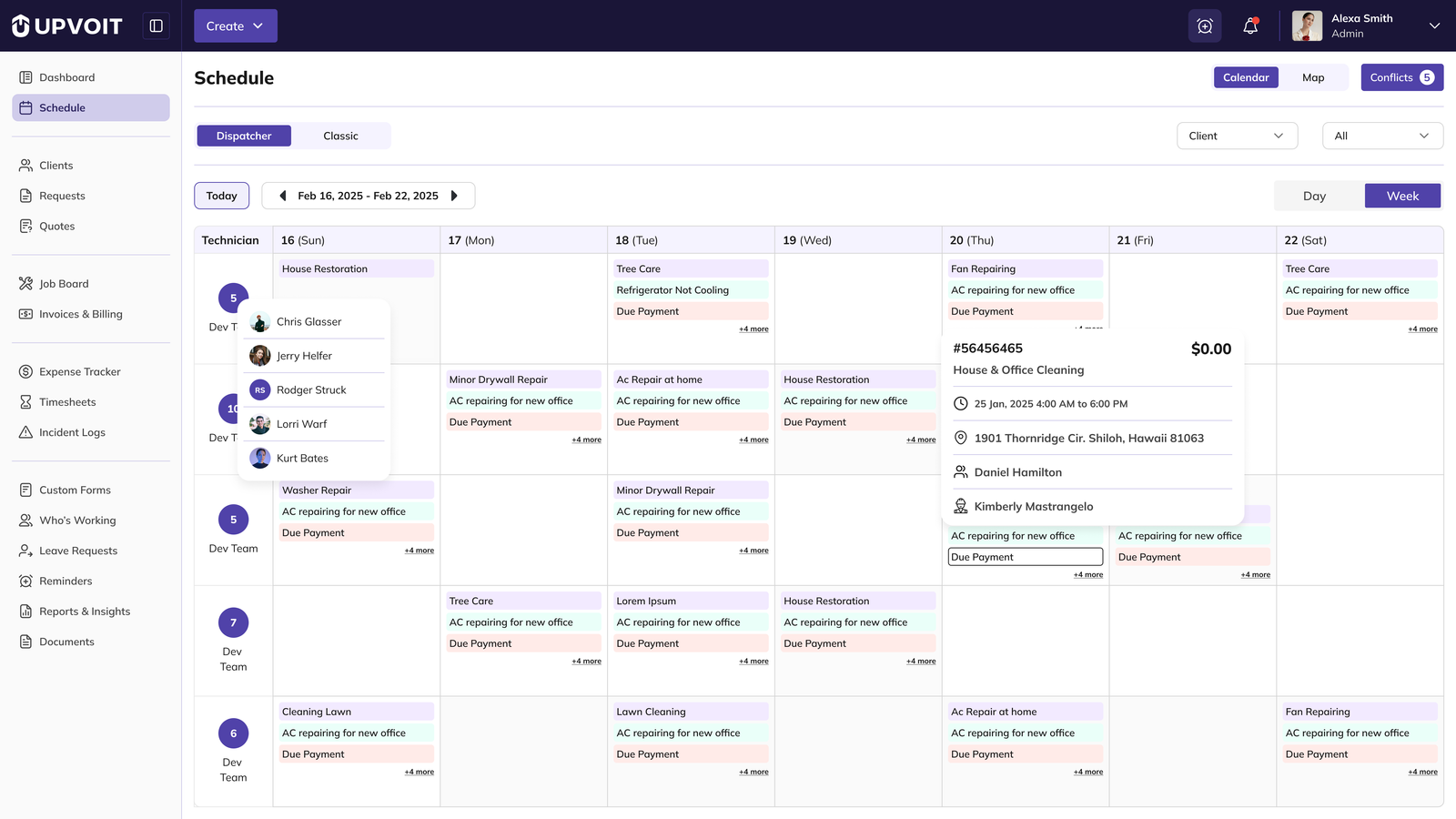Open the Conflicts button with badge 5

(1401, 77)
